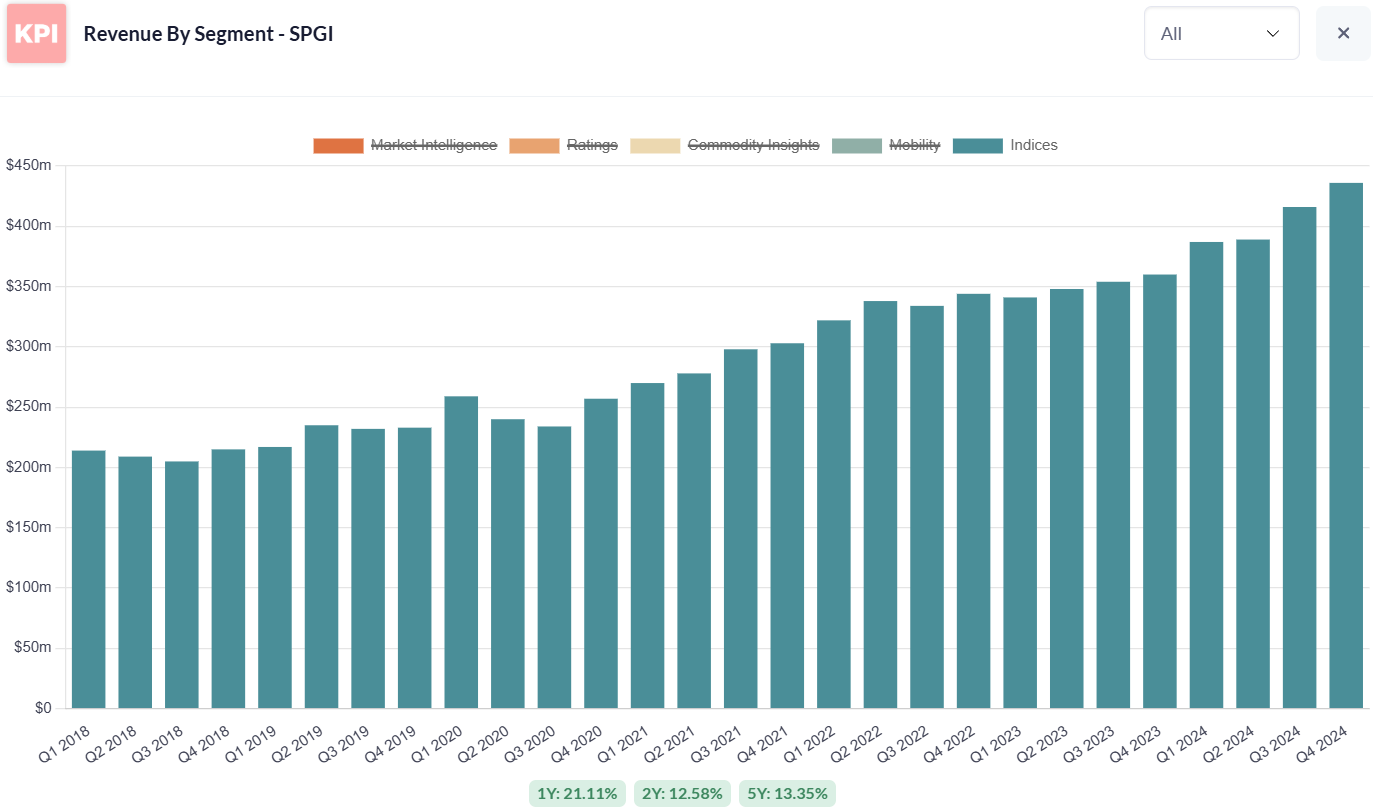
Task: Click the Q1 2020 bar
Action: (x=461, y=552)
